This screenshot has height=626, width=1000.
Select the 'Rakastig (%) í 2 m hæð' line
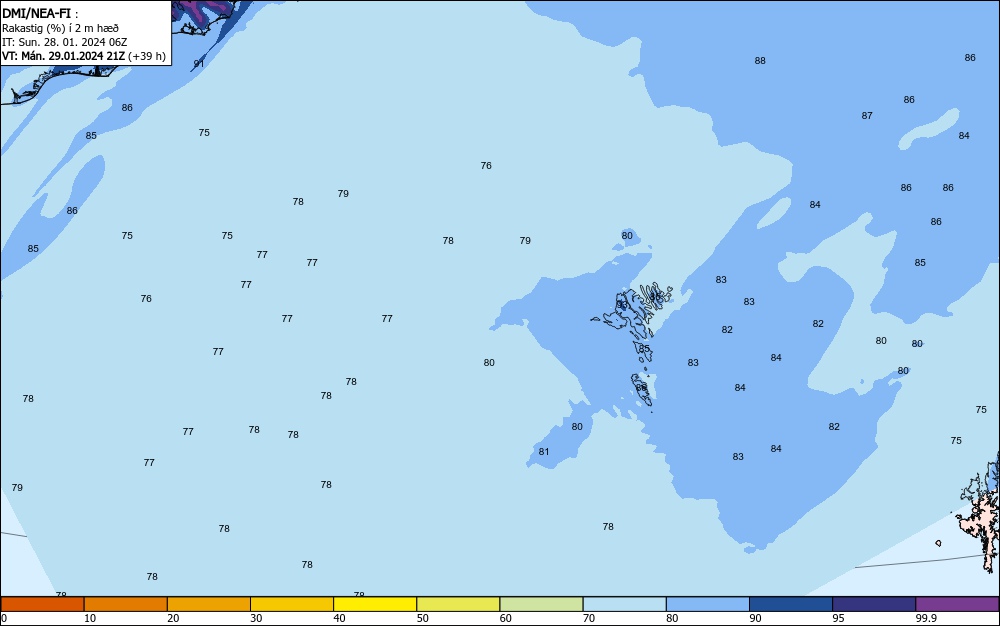pos(60,28)
